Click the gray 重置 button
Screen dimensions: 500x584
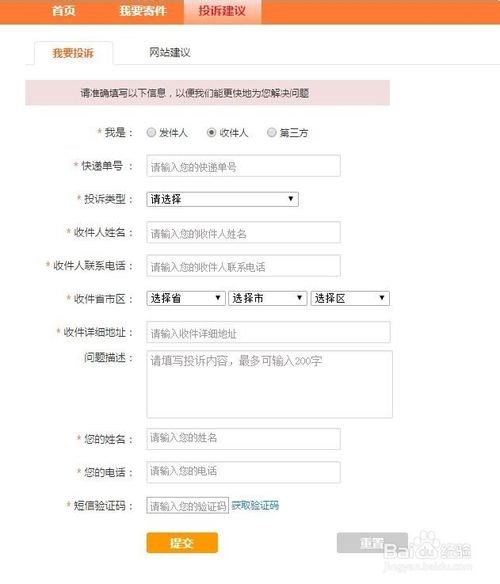coord(372,543)
